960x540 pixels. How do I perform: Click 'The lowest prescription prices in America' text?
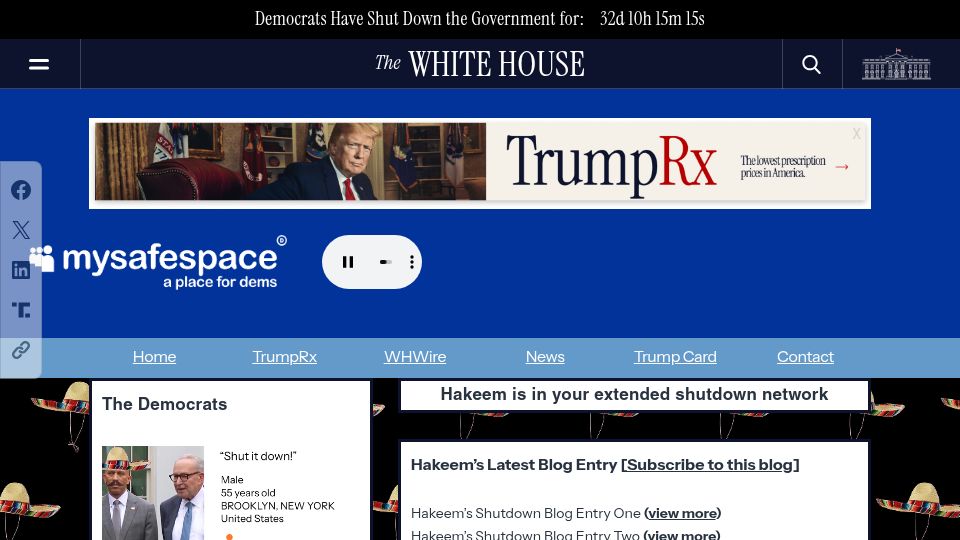tap(783, 167)
